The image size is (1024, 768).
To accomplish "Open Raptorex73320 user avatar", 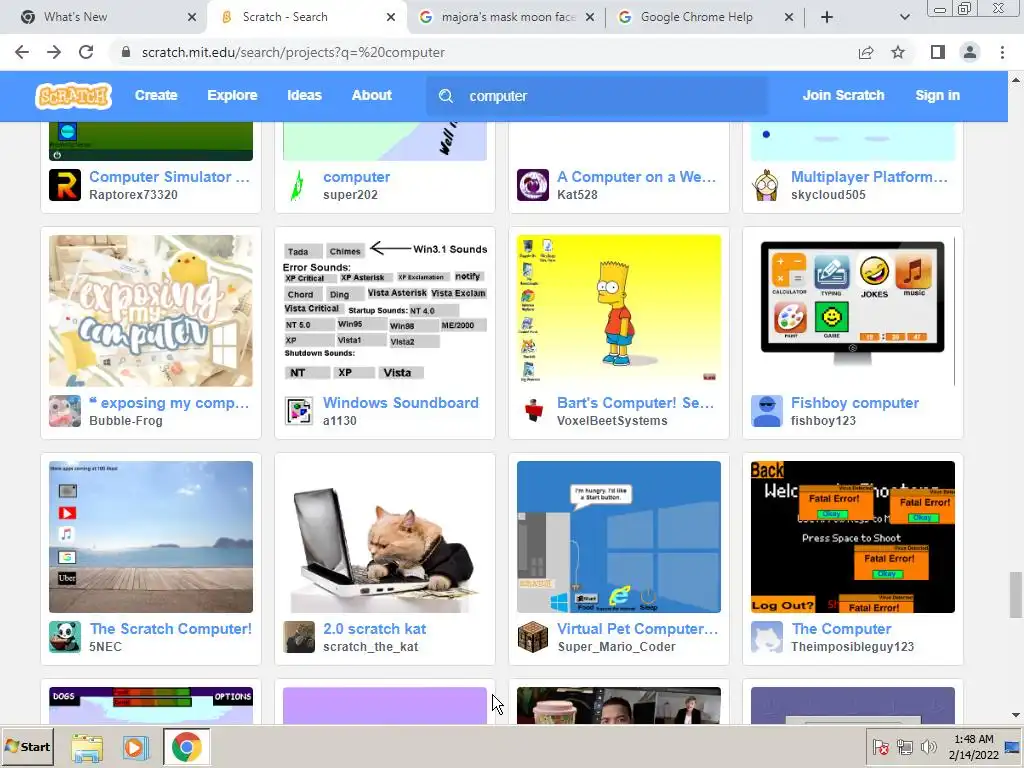I will (x=65, y=185).
